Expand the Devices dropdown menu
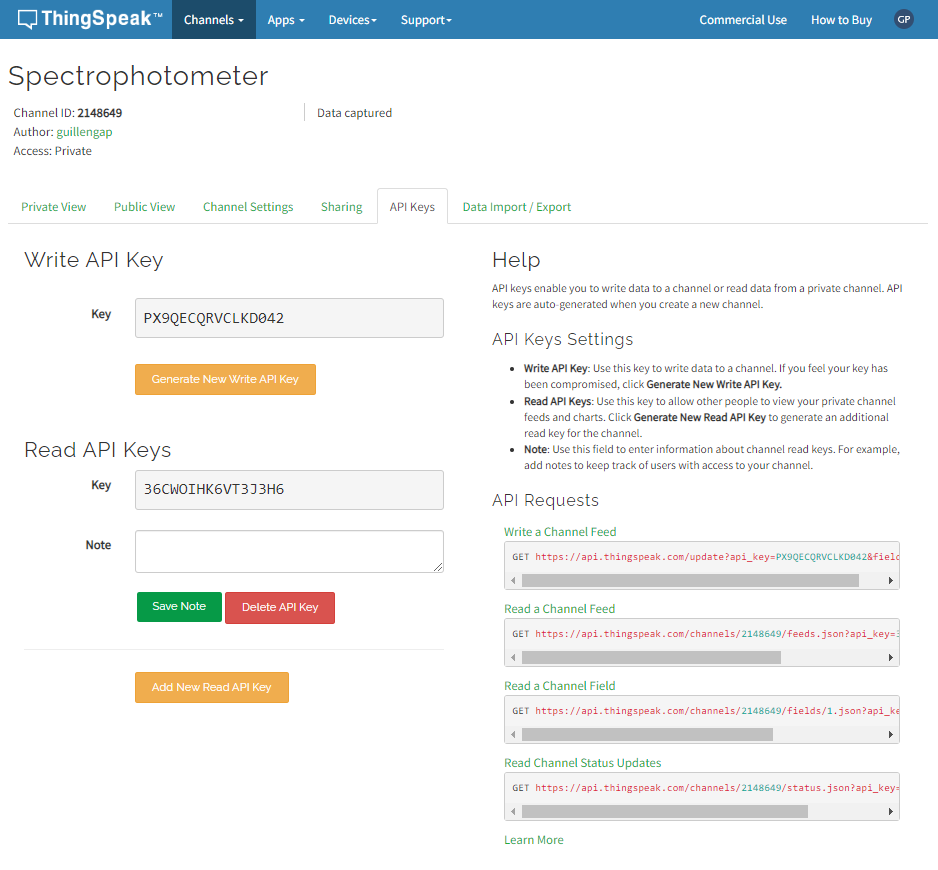Image resolution: width=938 pixels, height=870 pixels. [352, 20]
